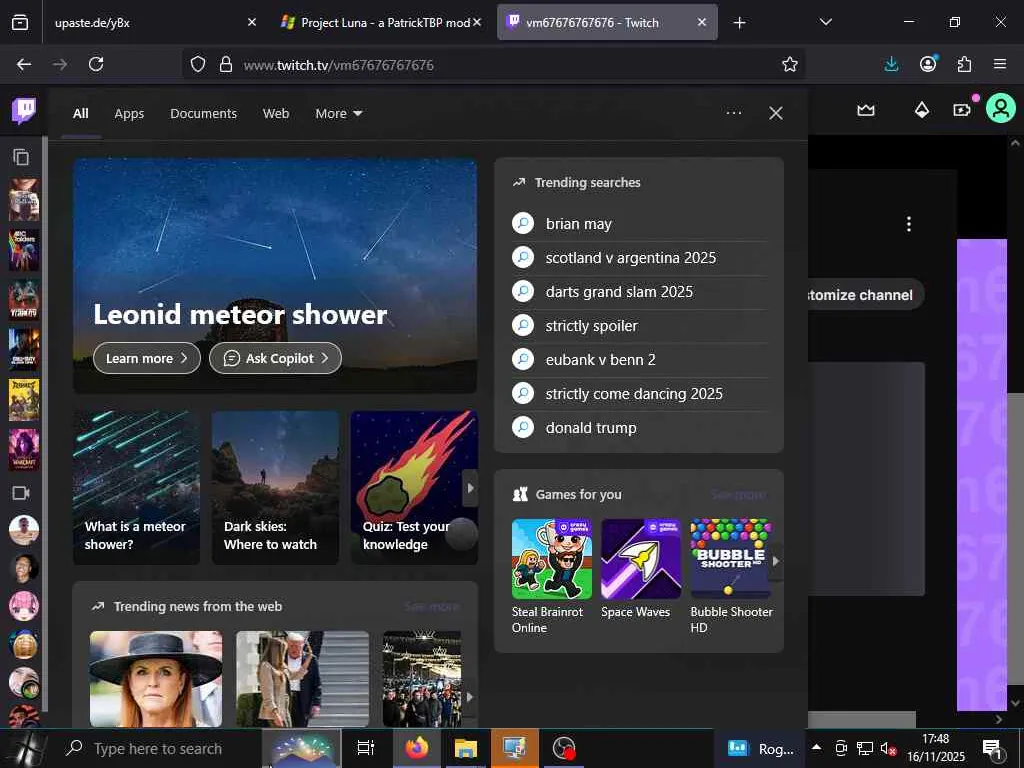Open File Explorer from the taskbar
1024x768 pixels.
[466, 748]
